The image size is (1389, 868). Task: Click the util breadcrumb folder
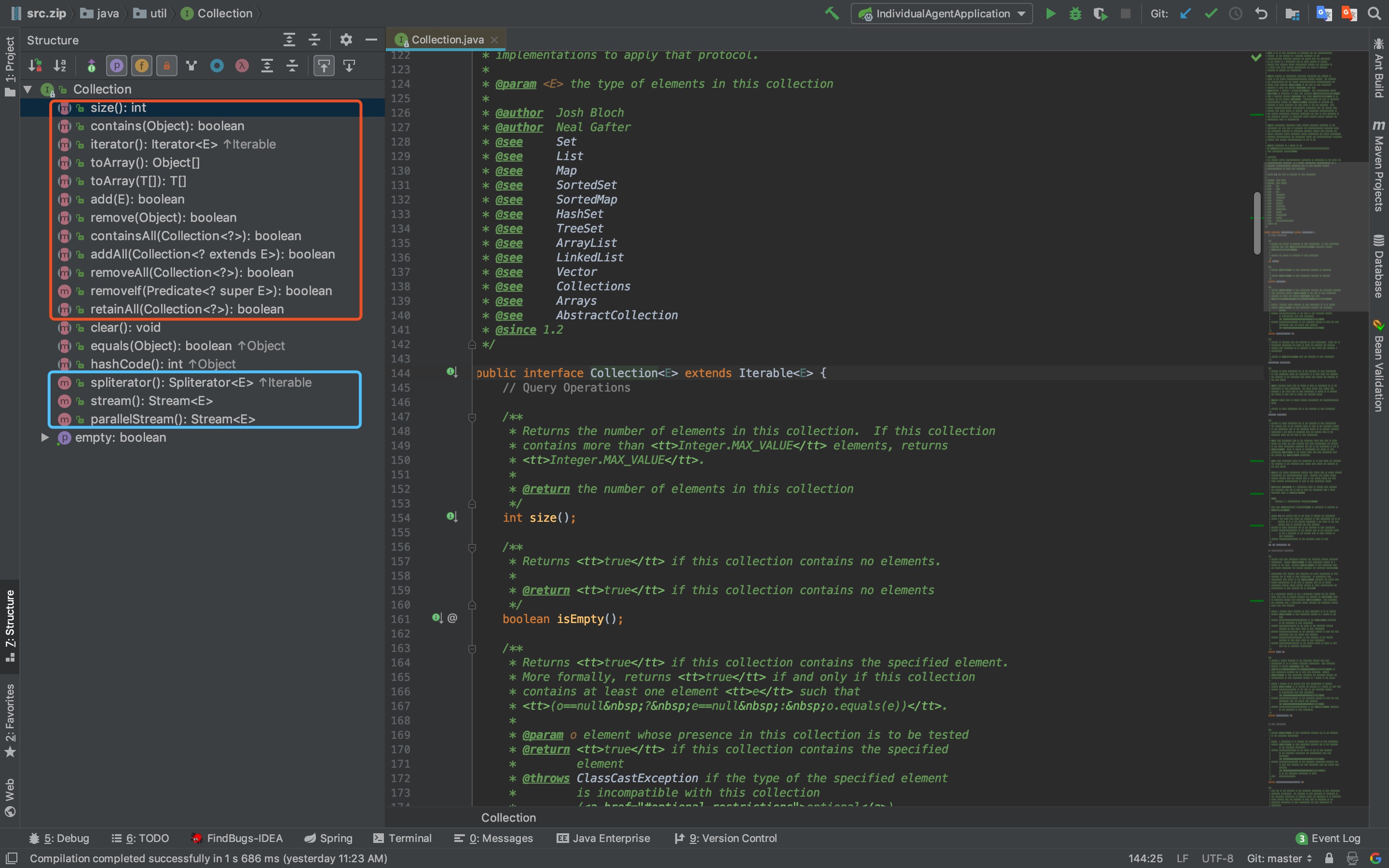[150, 13]
